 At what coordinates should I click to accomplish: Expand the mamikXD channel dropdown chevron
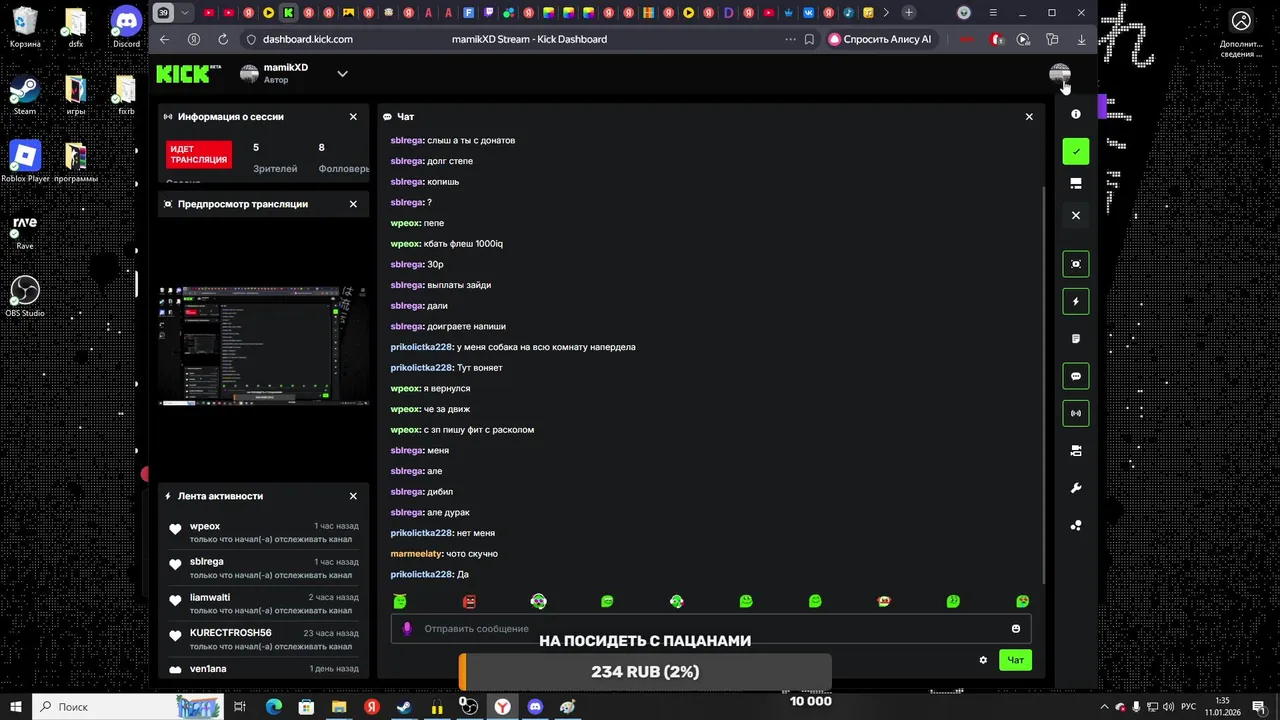(x=342, y=74)
